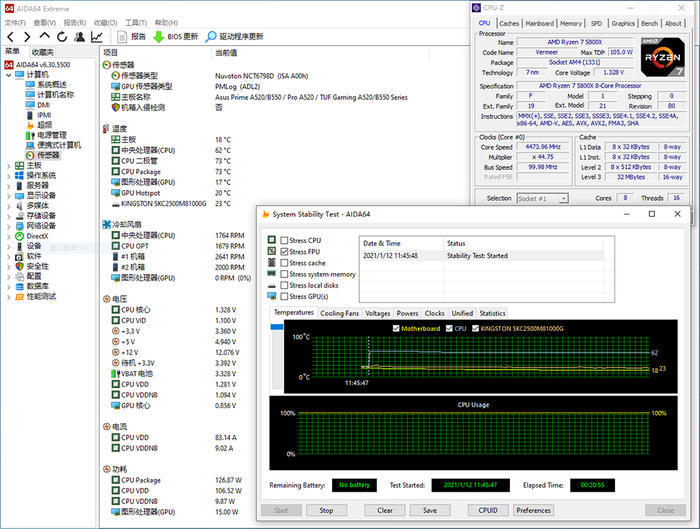Go forward with the AIDA64 forward arrow

click(x=27, y=37)
